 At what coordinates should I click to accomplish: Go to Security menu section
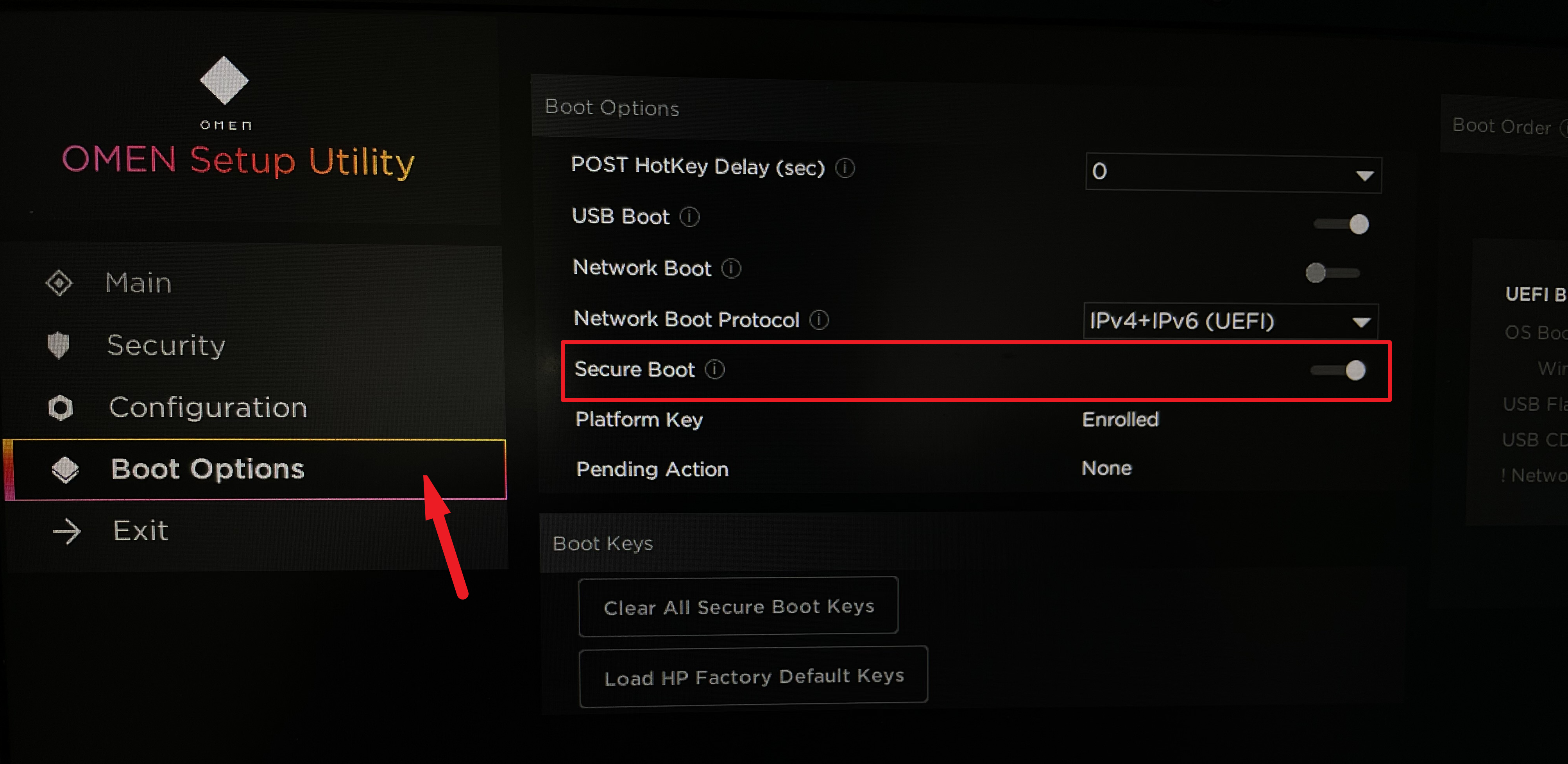coord(166,346)
